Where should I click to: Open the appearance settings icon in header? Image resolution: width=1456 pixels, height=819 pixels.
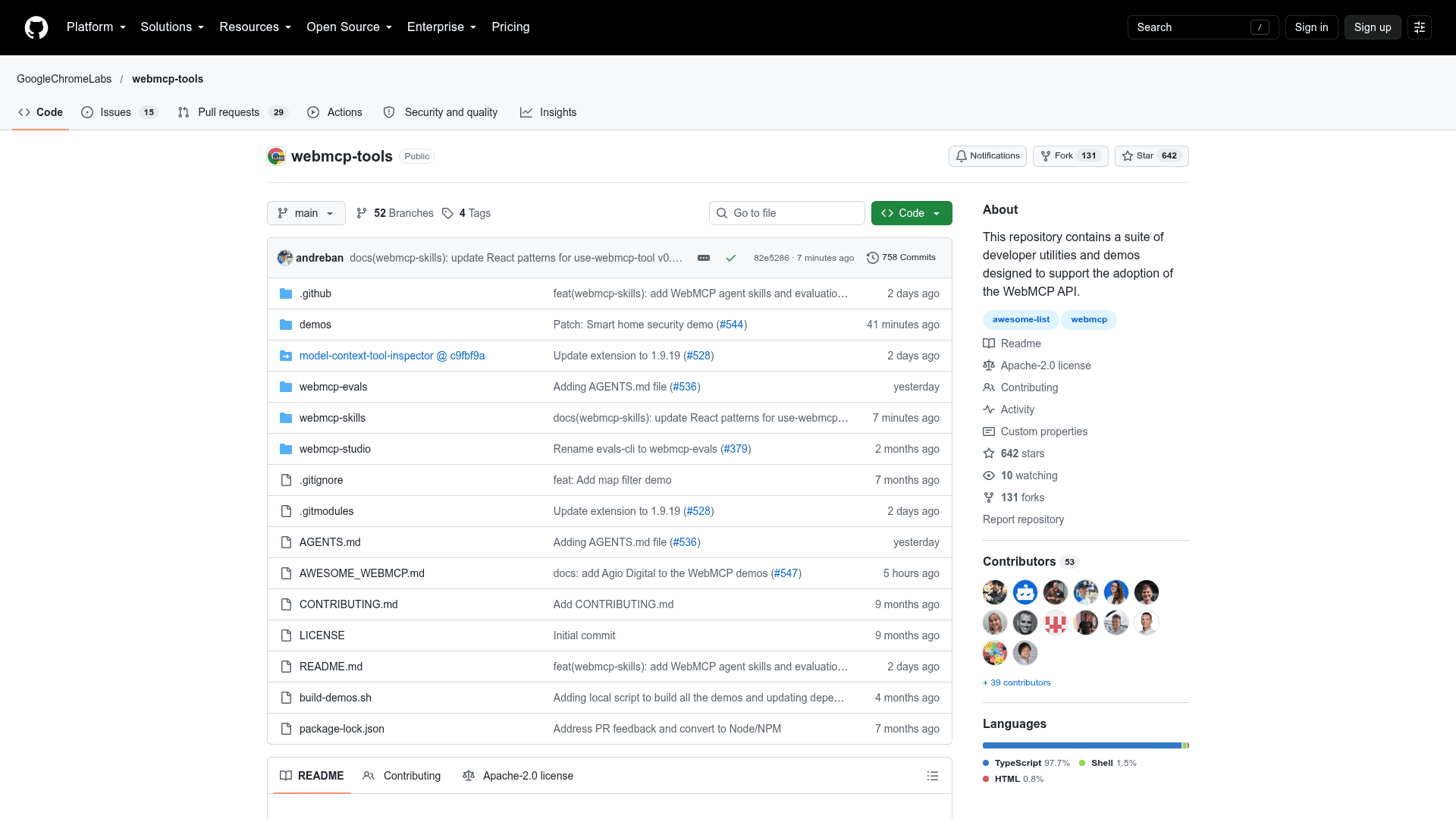click(x=1420, y=27)
